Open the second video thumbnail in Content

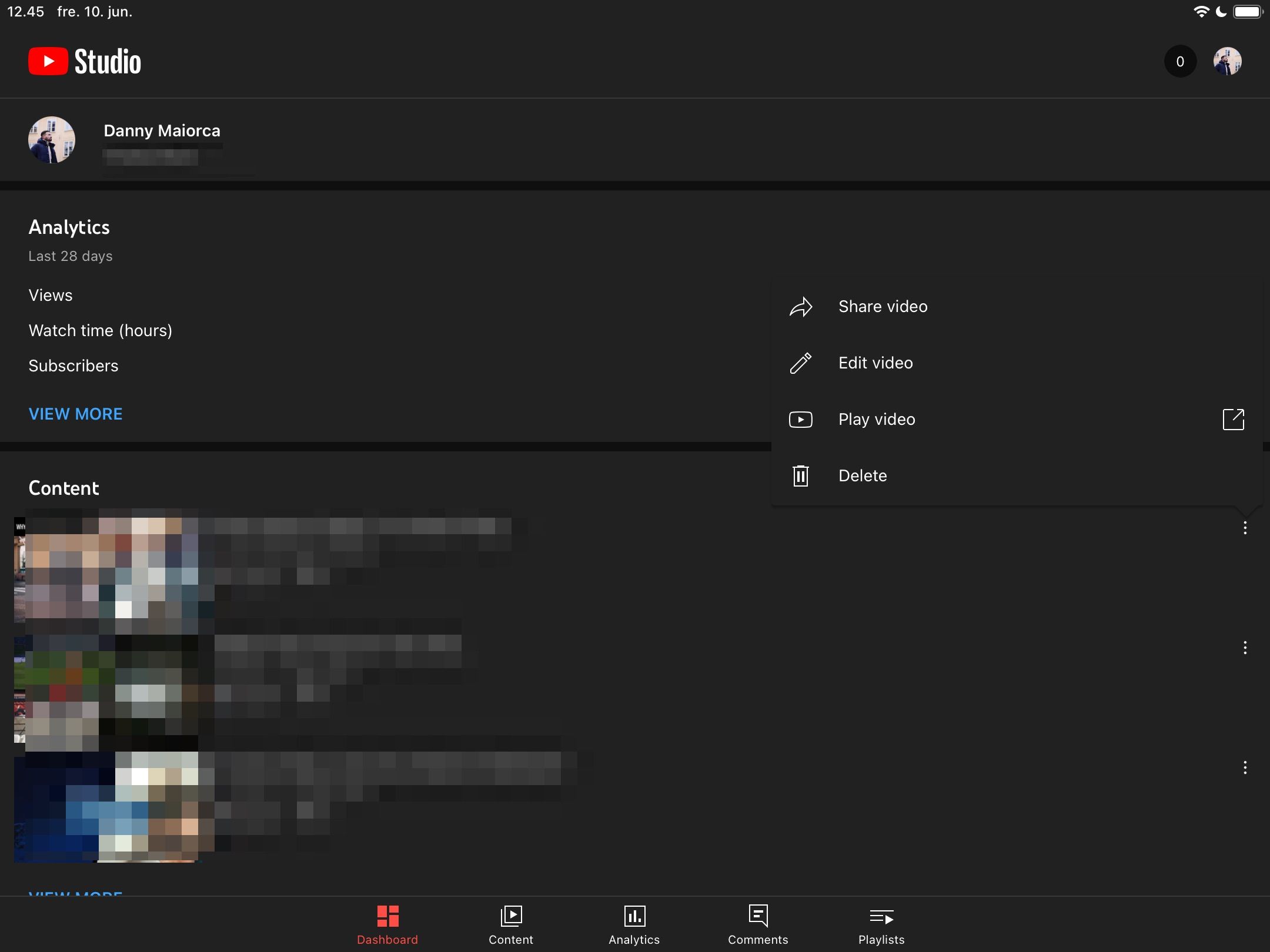tap(107, 690)
